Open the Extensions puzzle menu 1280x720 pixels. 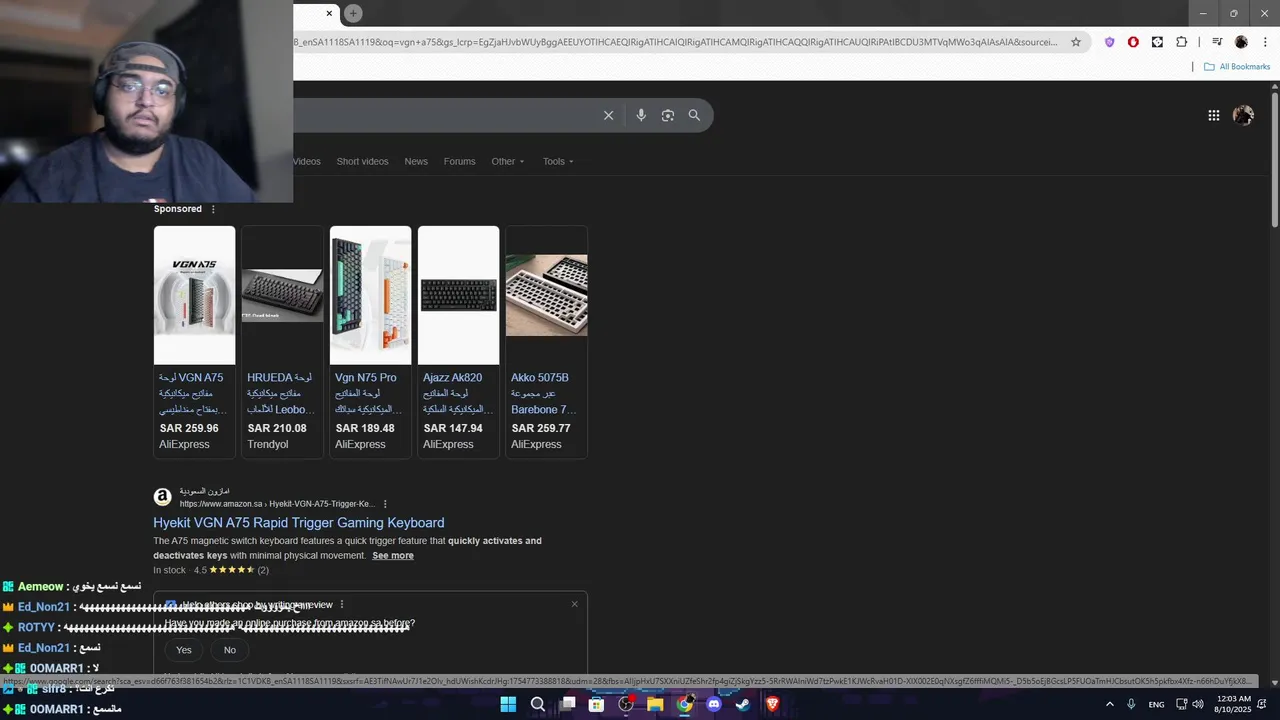(1181, 42)
